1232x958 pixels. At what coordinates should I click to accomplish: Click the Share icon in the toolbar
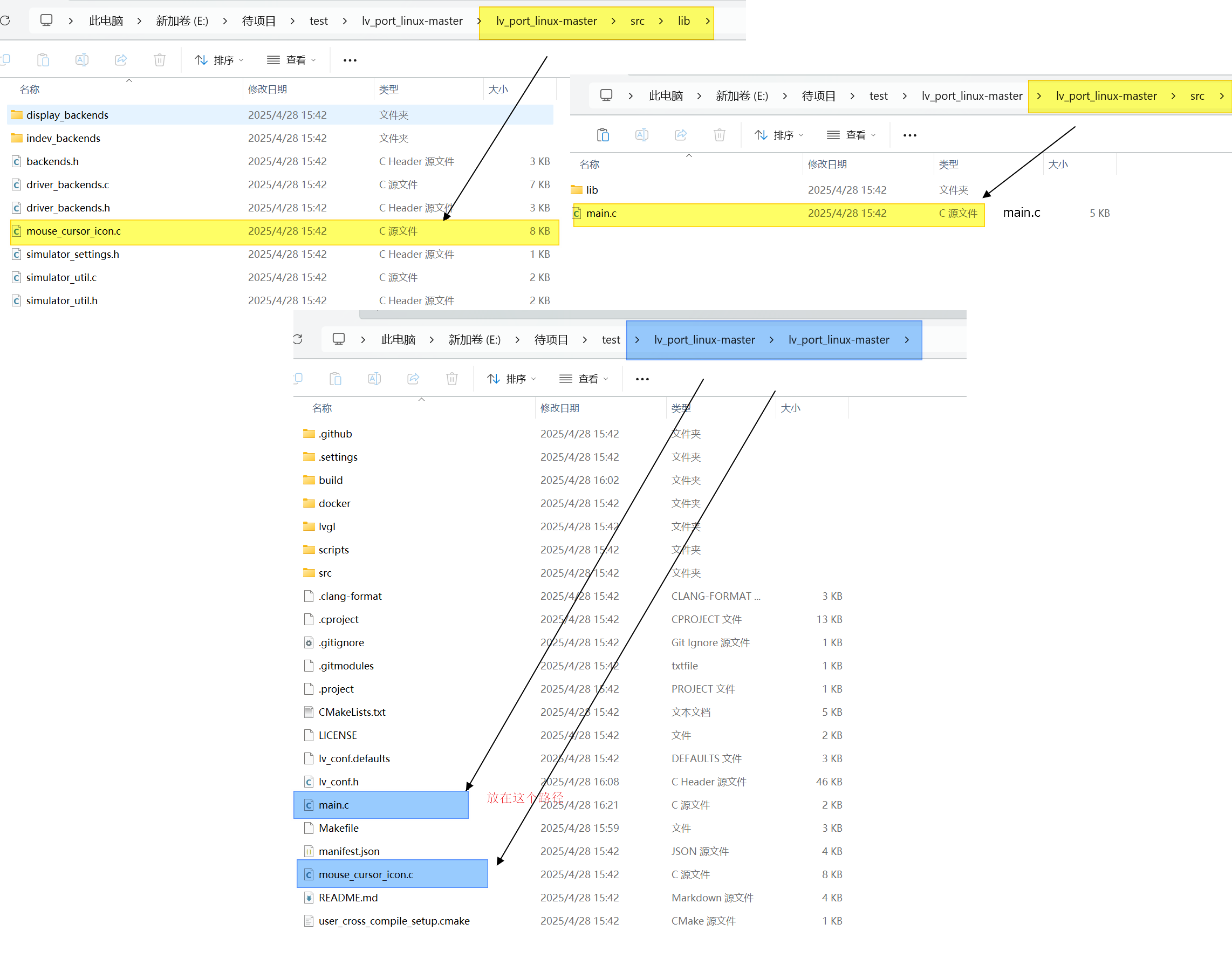(x=121, y=60)
